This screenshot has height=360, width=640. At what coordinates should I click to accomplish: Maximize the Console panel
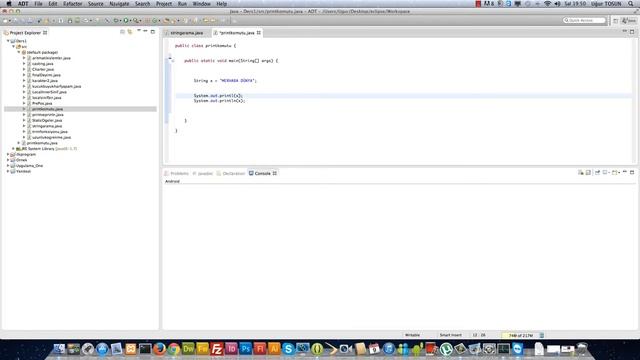click(632, 173)
